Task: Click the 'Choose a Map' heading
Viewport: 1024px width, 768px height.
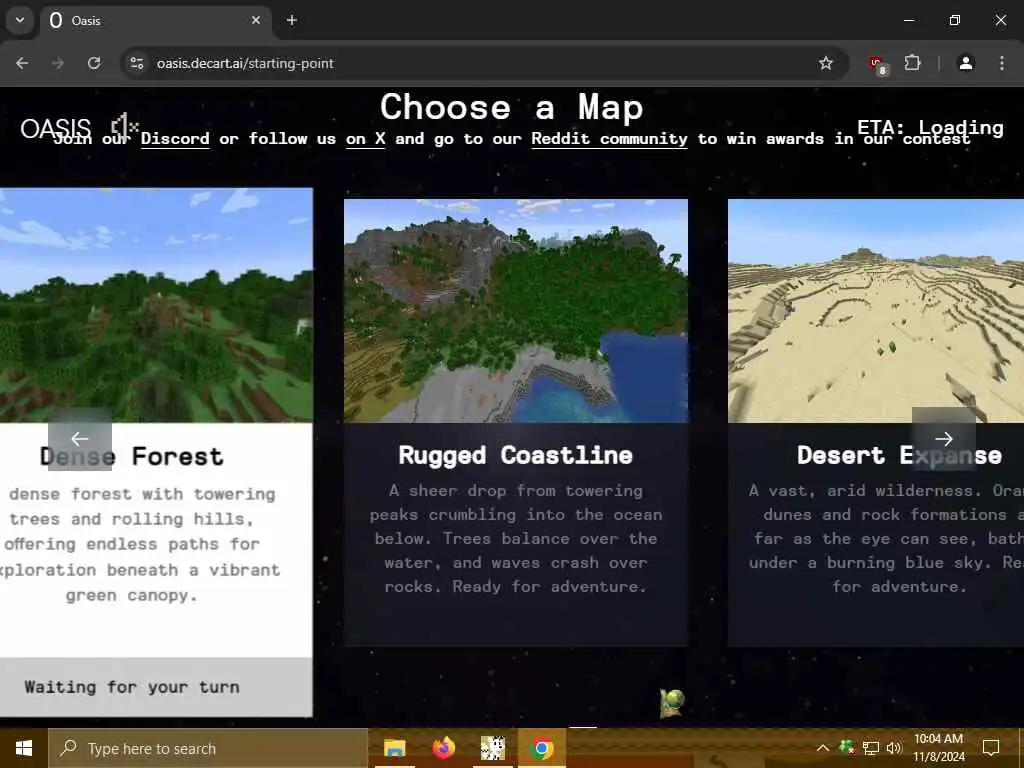Action: pos(512,106)
